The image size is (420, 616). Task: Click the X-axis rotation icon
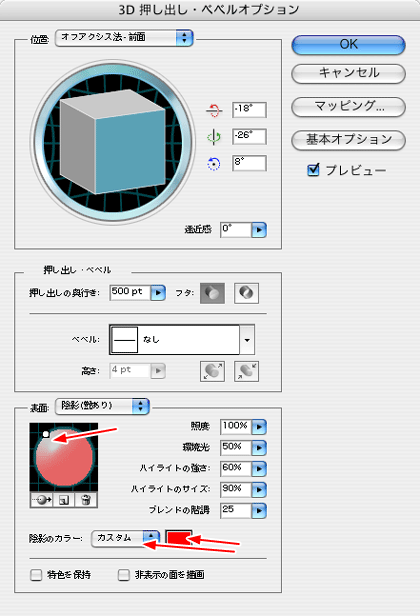(x=214, y=110)
